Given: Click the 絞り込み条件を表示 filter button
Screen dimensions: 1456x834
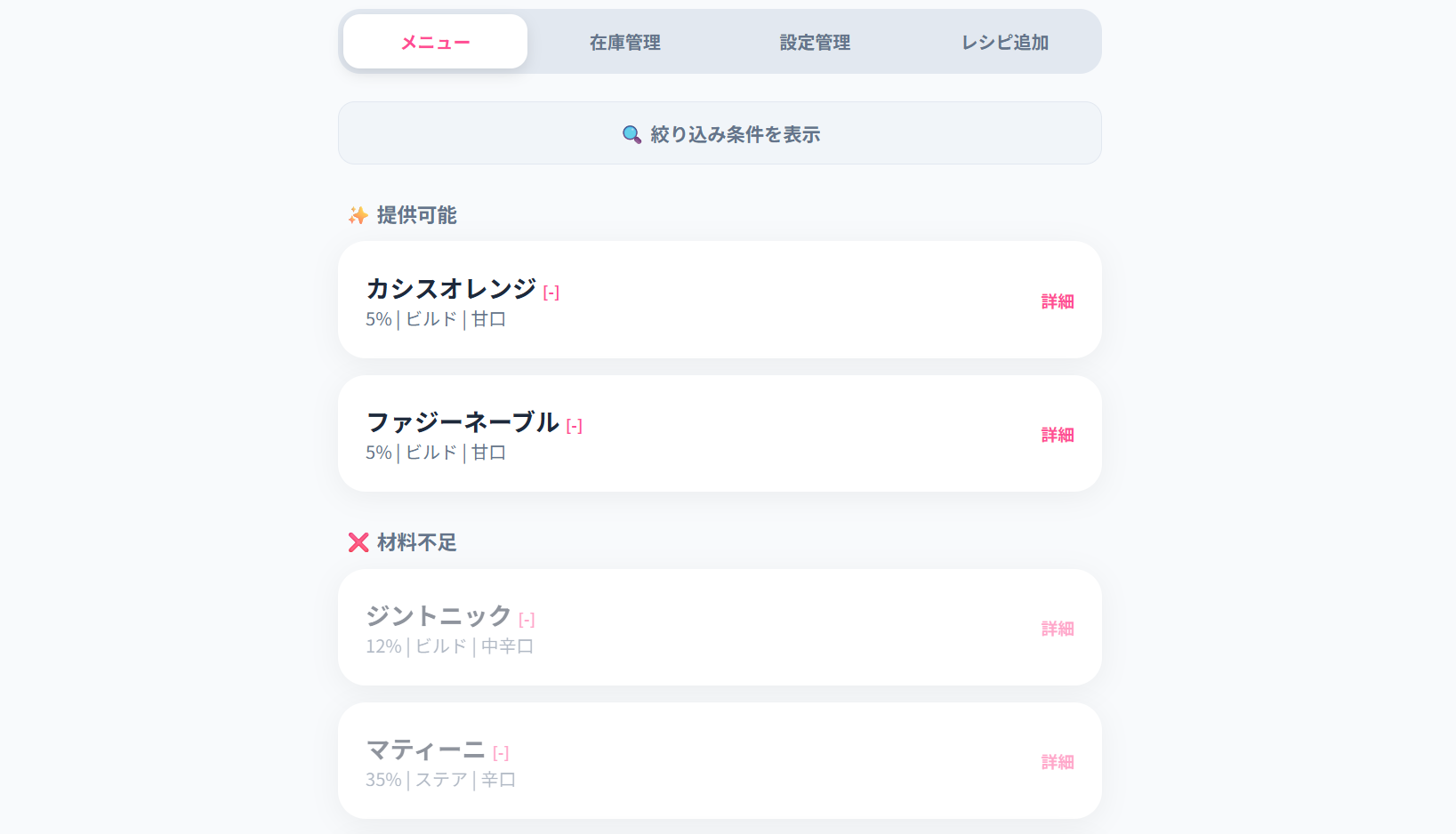Looking at the screenshot, I should click(x=720, y=133).
